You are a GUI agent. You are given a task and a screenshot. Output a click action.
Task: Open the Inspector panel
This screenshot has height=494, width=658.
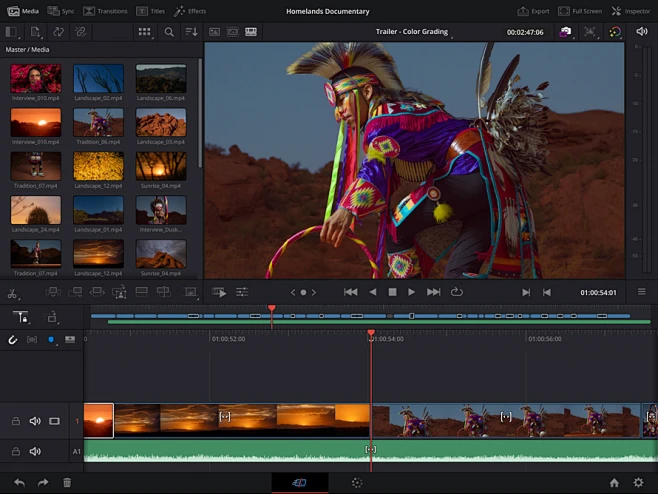629,11
